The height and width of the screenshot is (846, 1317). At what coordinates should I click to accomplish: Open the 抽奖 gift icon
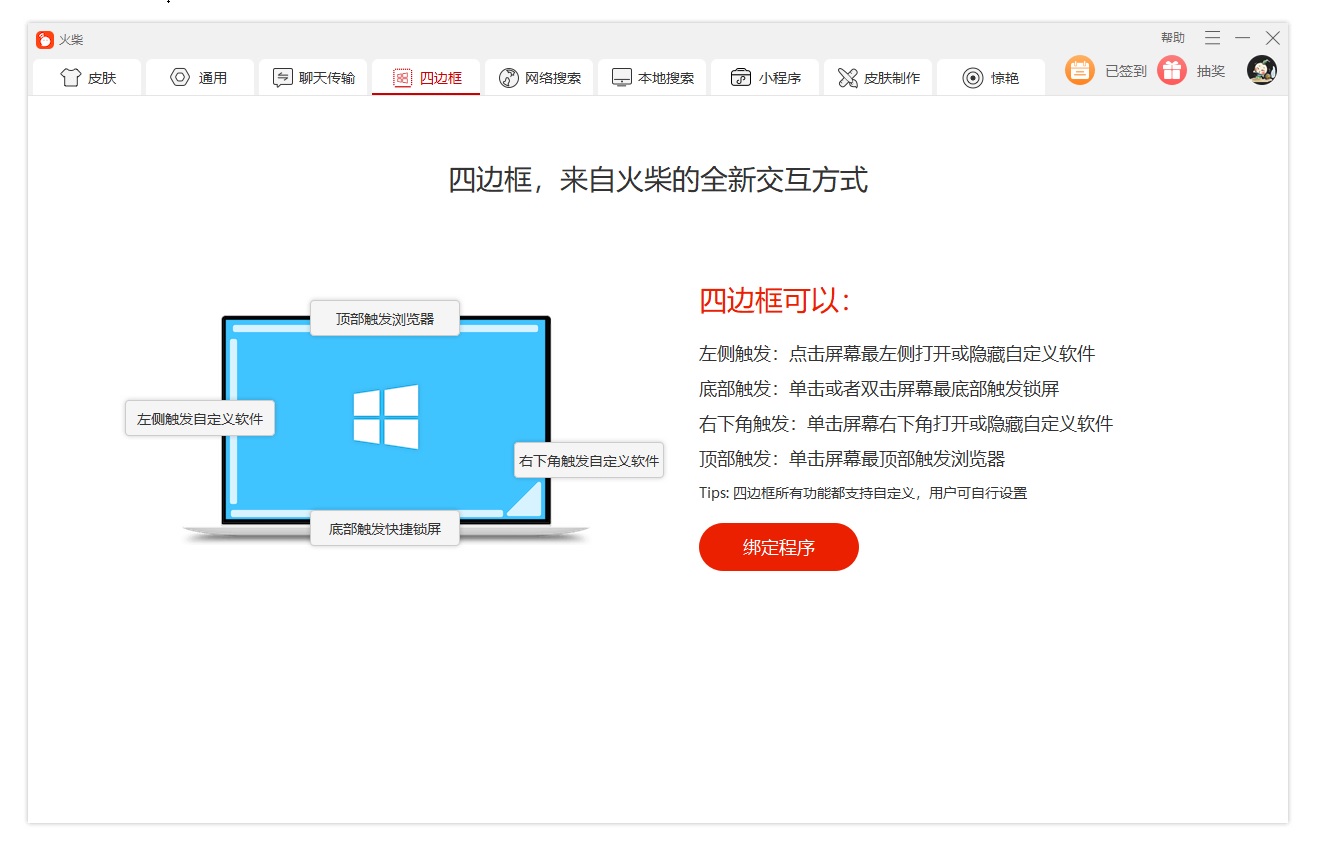[x=1171, y=71]
